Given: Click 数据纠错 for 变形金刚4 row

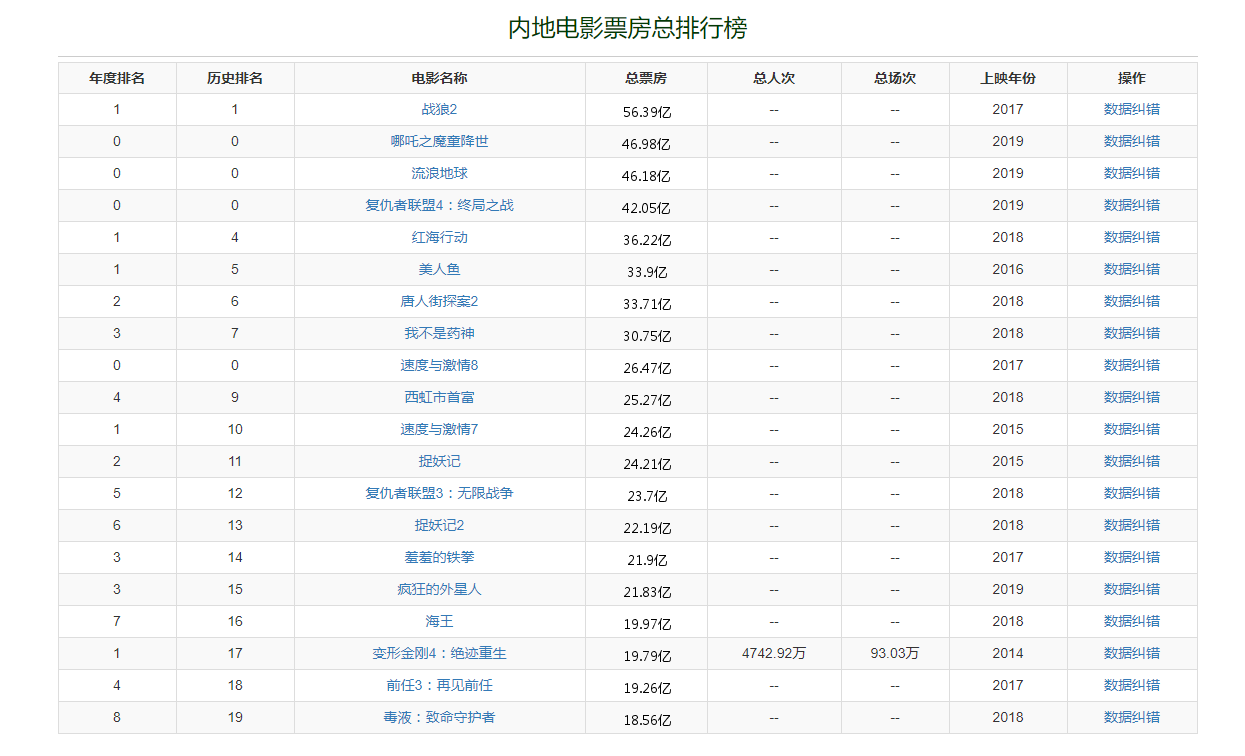Looking at the screenshot, I should 1132,654.
